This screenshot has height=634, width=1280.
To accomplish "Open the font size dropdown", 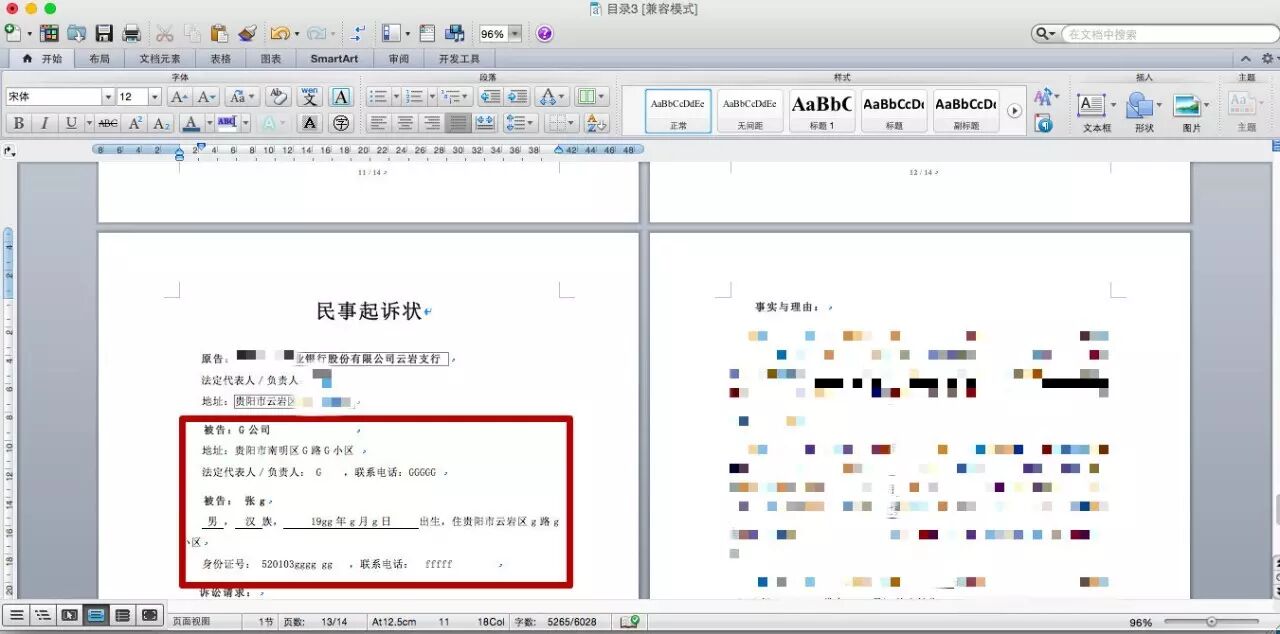I will tap(154, 97).
